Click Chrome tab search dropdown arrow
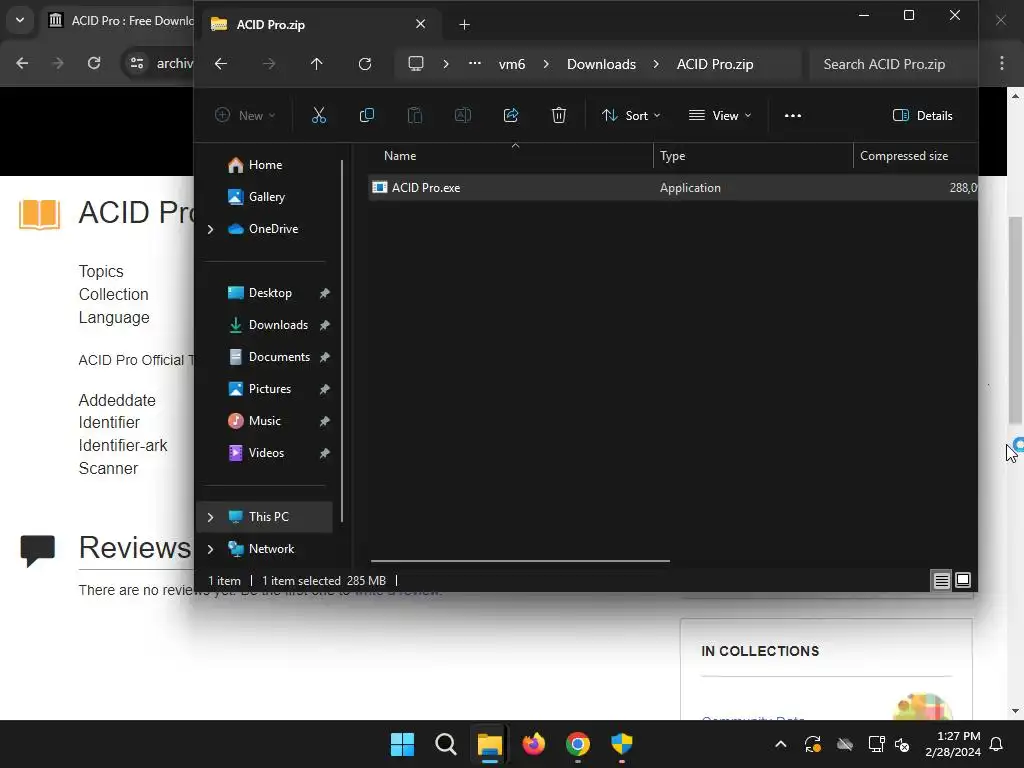This screenshot has height=768, width=1024. click(x=20, y=20)
